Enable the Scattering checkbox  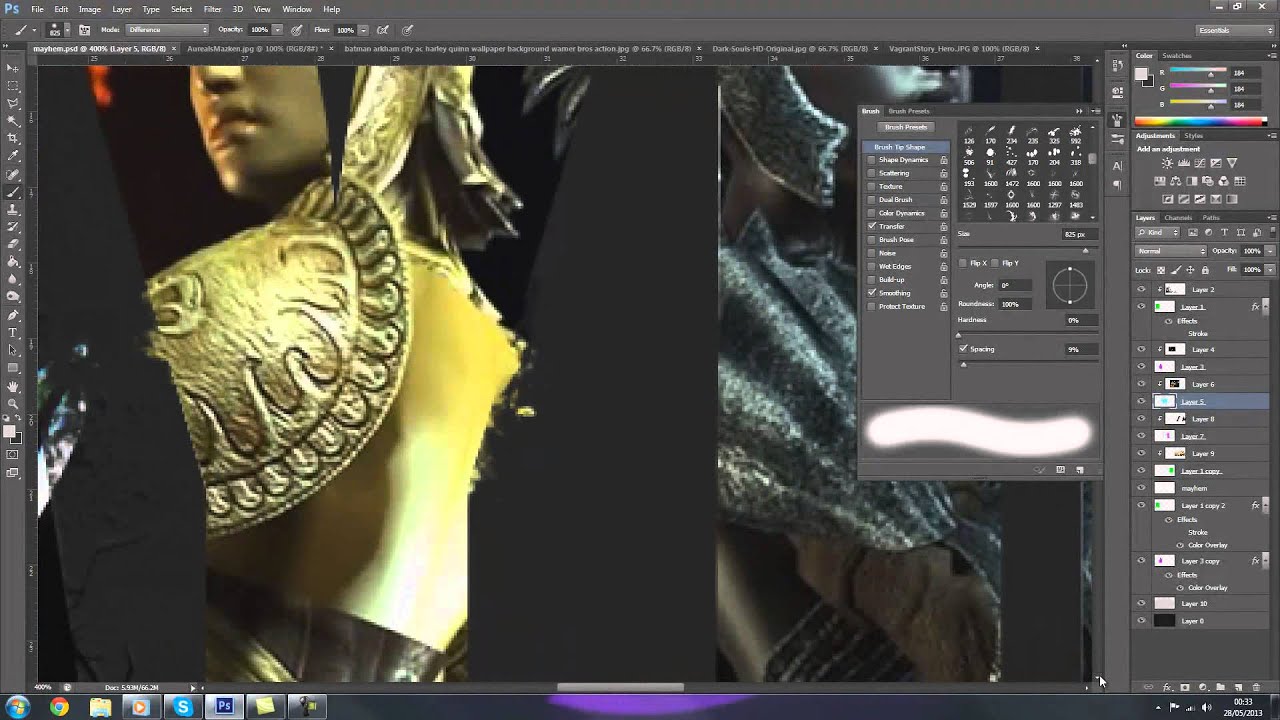click(872, 173)
